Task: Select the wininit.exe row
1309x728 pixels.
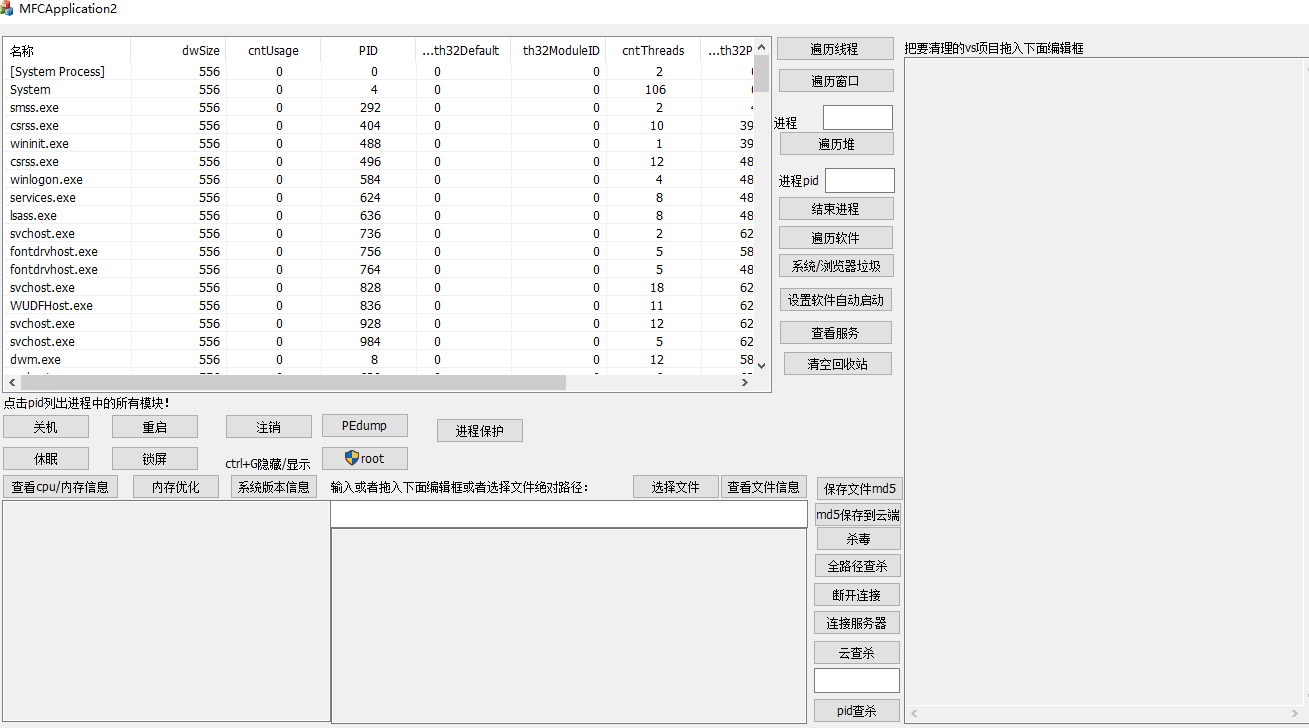Action: pos(378,143)
